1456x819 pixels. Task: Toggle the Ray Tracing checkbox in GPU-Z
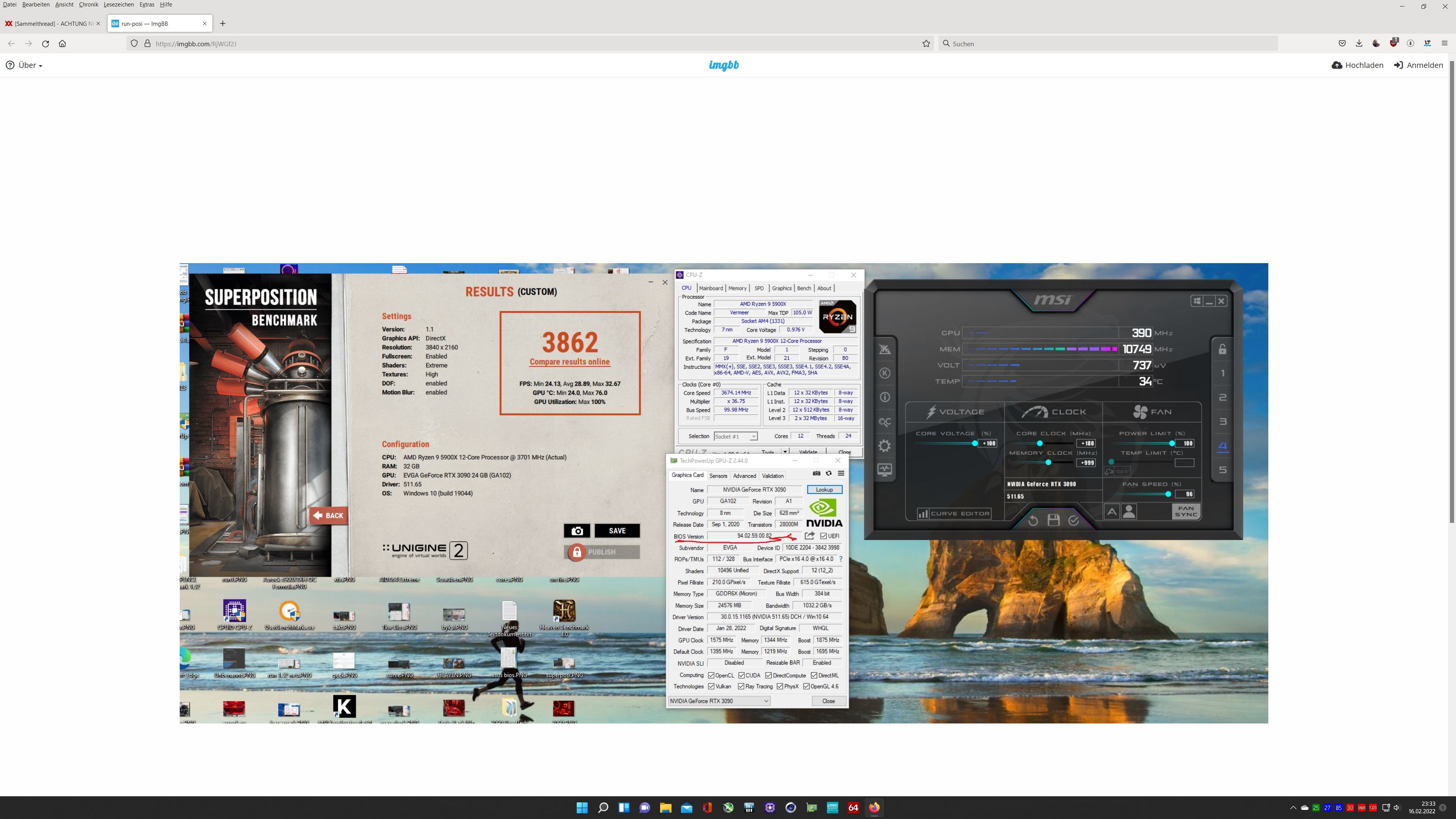point(741,686)
